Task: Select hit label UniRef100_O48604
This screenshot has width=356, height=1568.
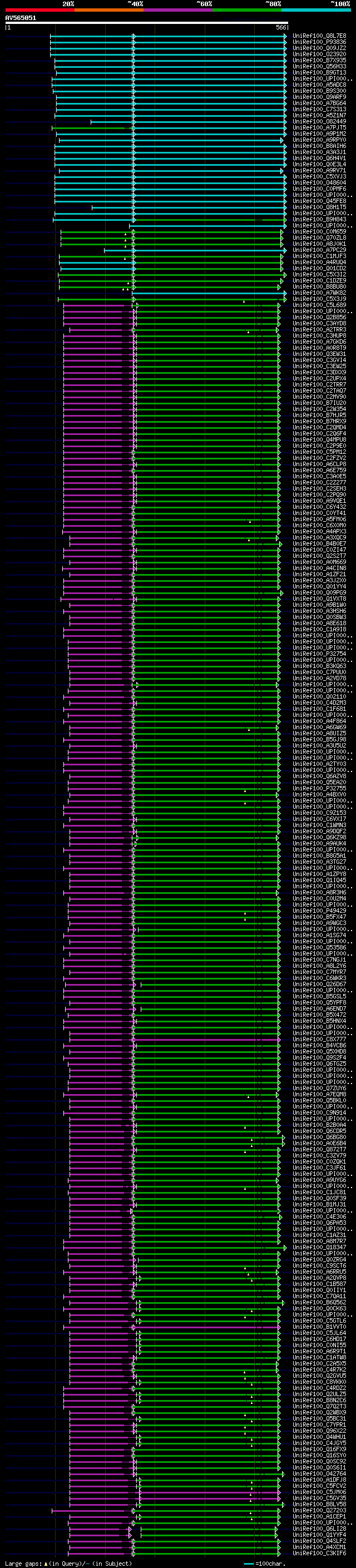Action: [319, 182]
